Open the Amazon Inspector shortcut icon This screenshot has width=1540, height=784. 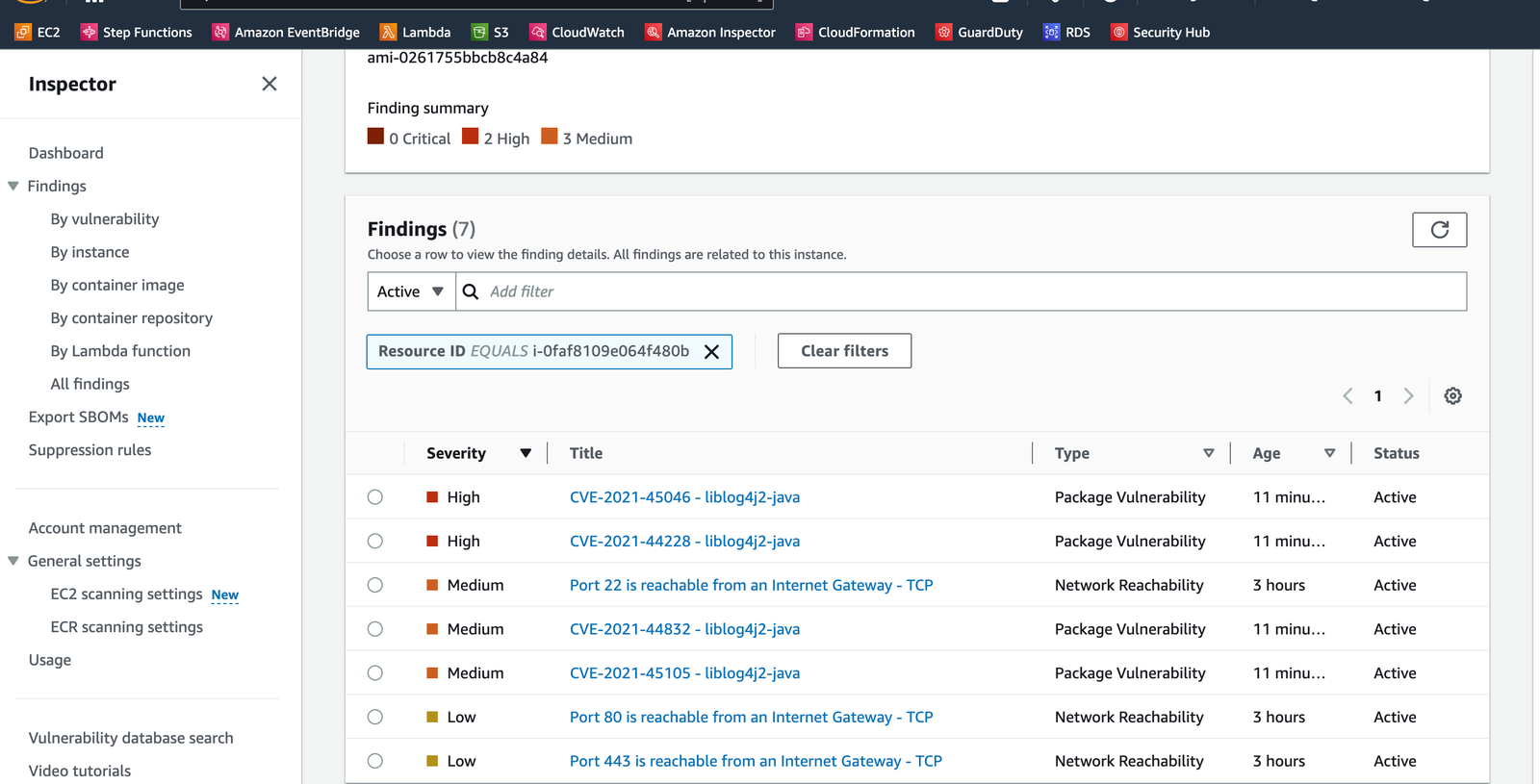(654, 32)
